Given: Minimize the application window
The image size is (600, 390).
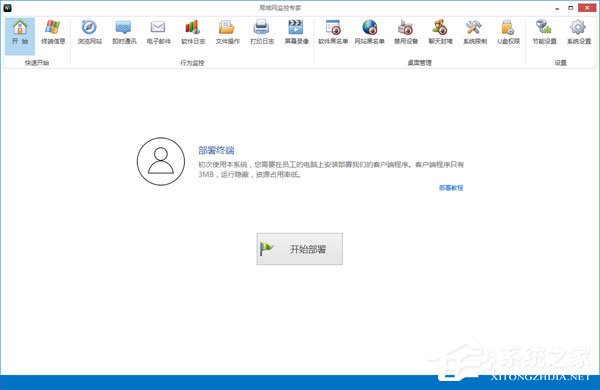Looking at the screenshot, I should click(558, 8).
